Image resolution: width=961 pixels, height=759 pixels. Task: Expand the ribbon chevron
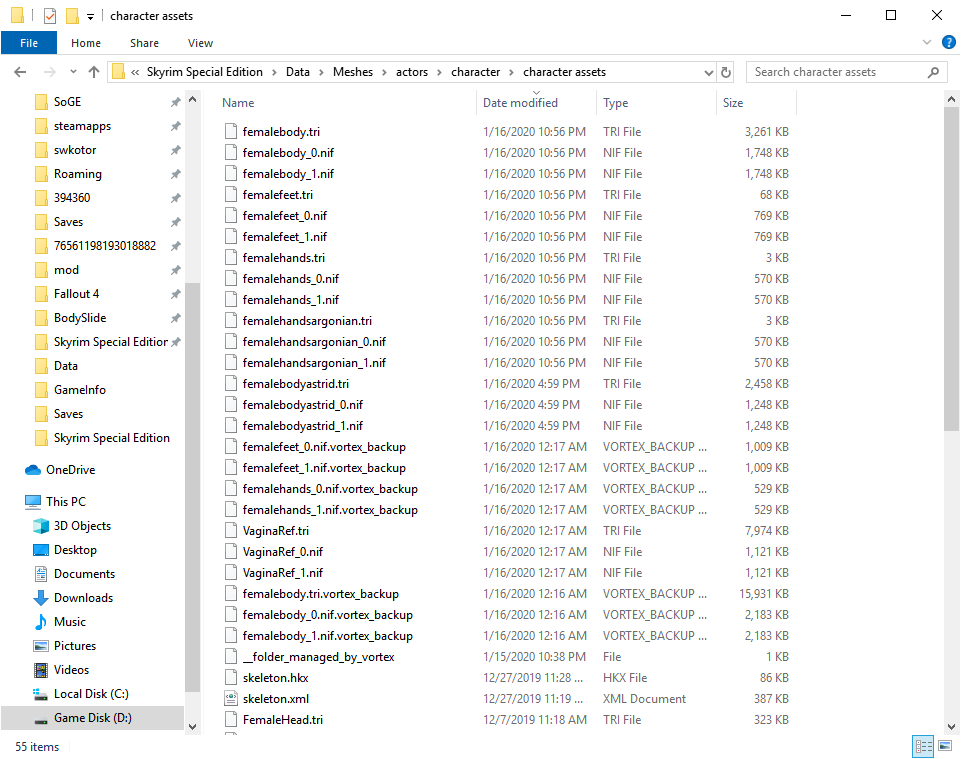(x=927, y=42)
